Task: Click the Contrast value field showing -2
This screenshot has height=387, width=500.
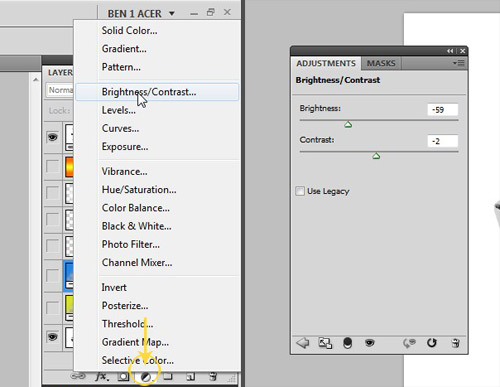Action: tap(443, 141)
